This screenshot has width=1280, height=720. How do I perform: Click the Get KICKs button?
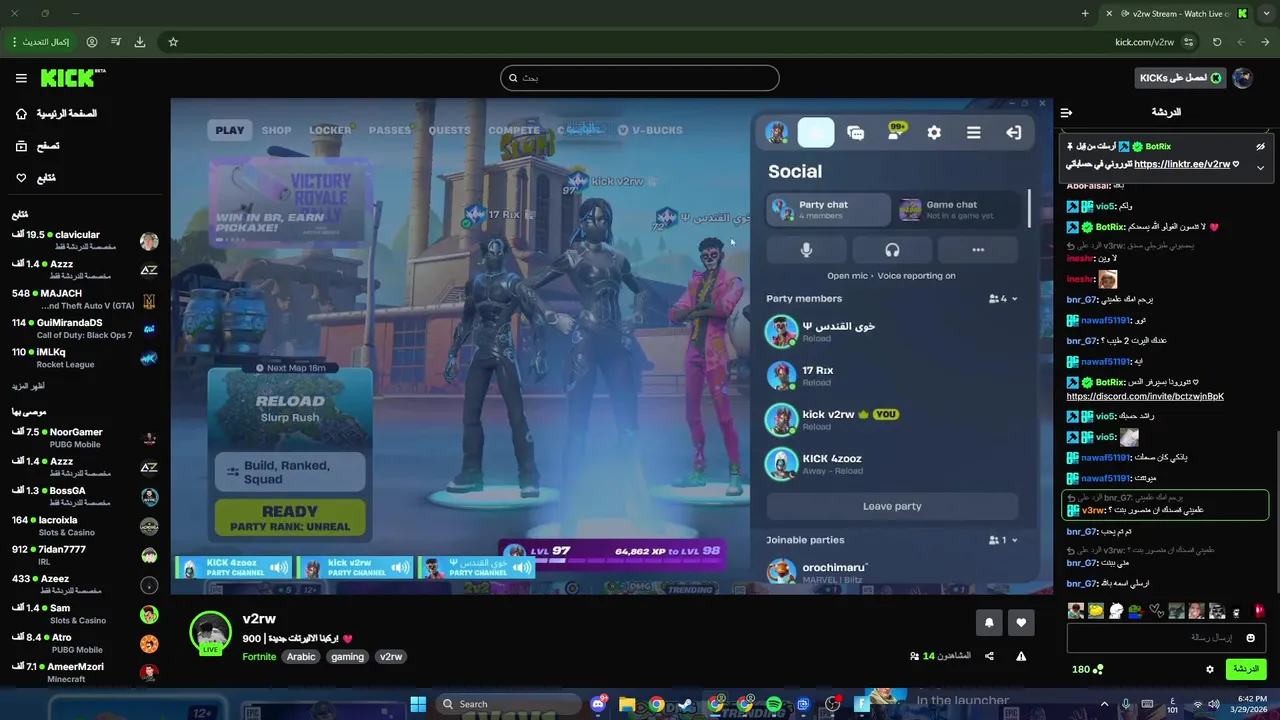1181,78
